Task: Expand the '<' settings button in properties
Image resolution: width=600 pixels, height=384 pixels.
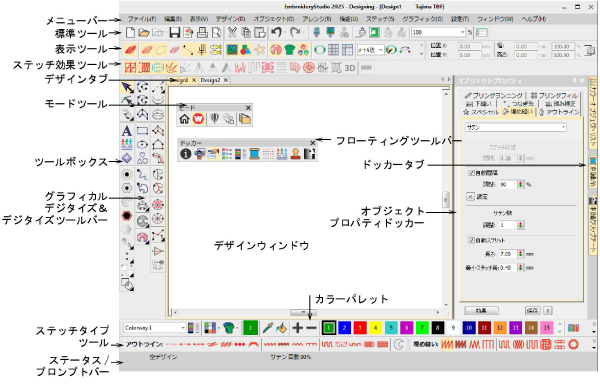Action: point(470,197)
